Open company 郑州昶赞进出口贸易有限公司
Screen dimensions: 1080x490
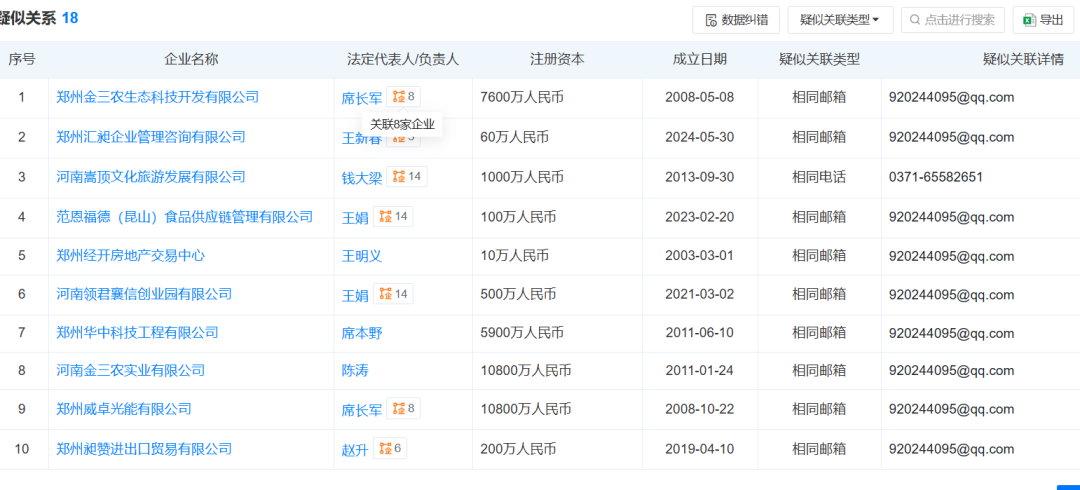(144, 449)
